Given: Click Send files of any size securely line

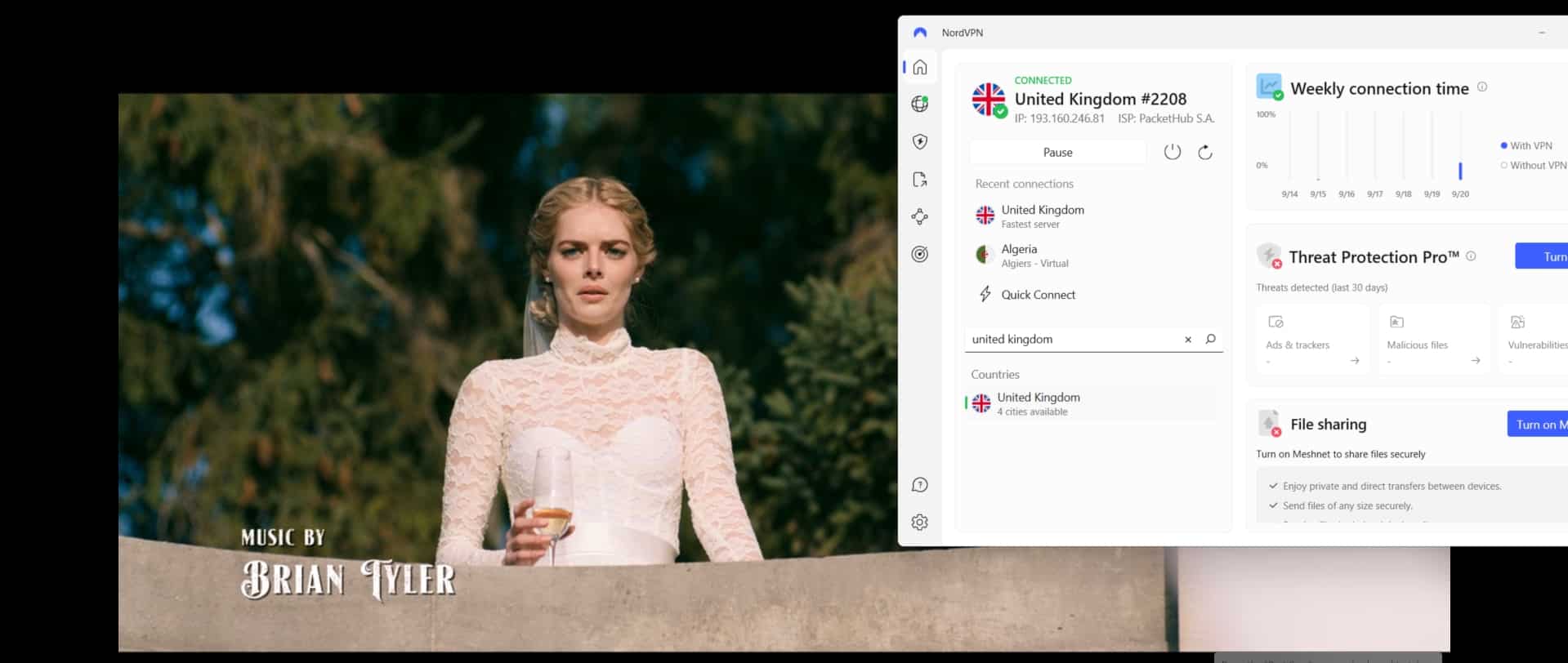Looking at the screenshot, I should [x=1347, y=505].
